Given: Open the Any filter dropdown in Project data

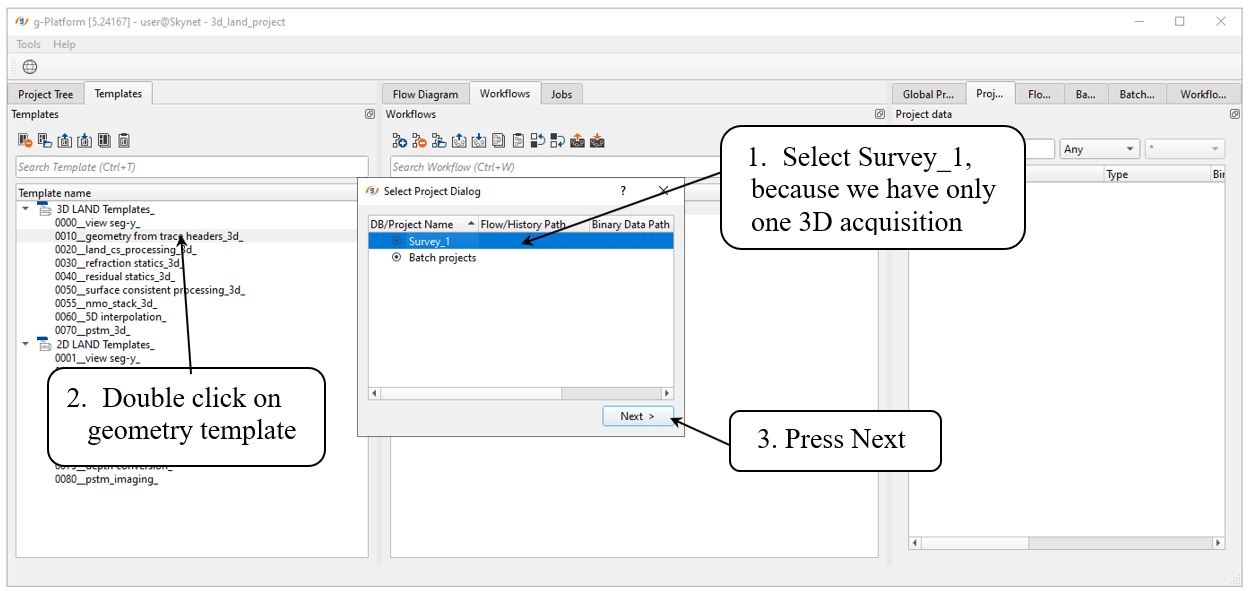Looking at the screenshot, I should click(x=1100, y=149).
